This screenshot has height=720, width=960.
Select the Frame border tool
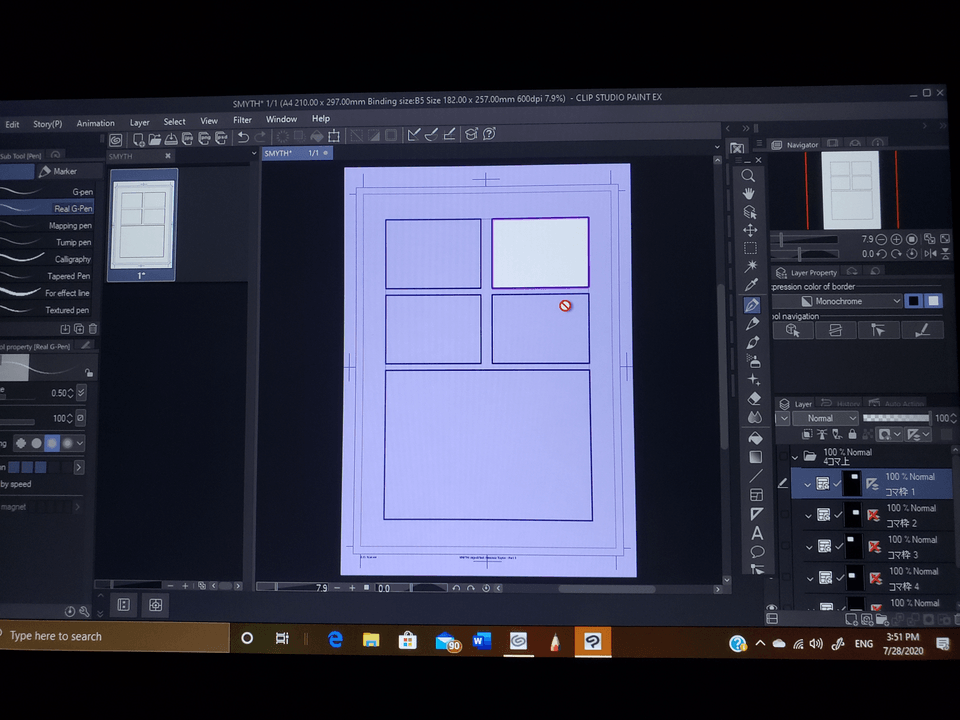756,495
